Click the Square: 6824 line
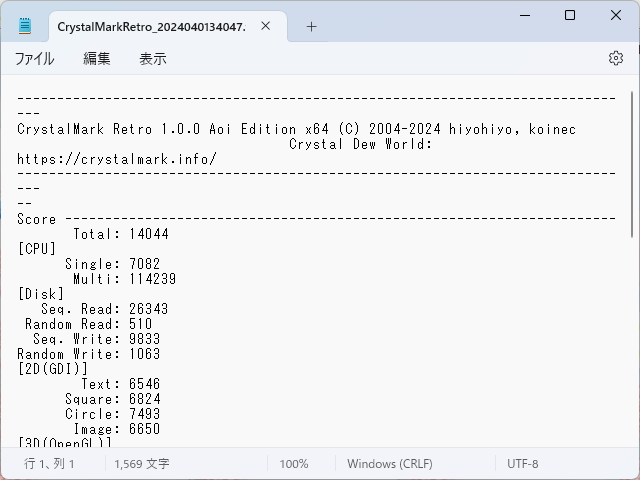 (113, 399)
